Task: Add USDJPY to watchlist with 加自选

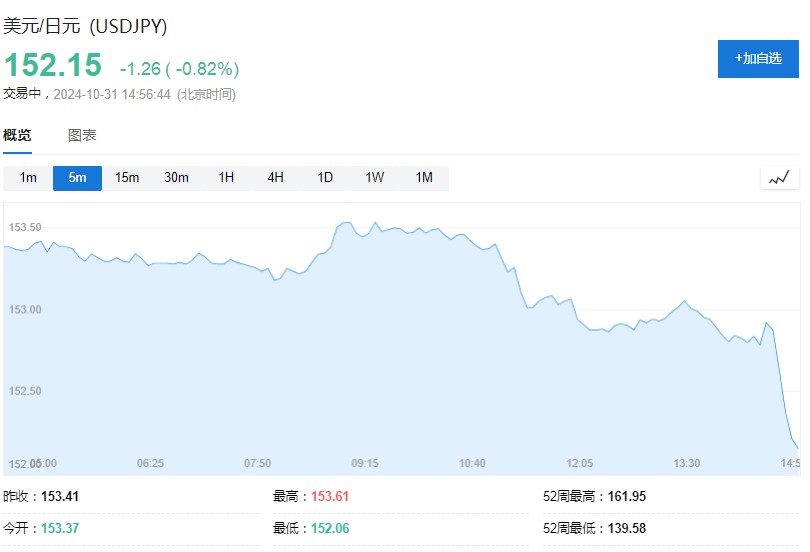Action: tap(758, 58)
